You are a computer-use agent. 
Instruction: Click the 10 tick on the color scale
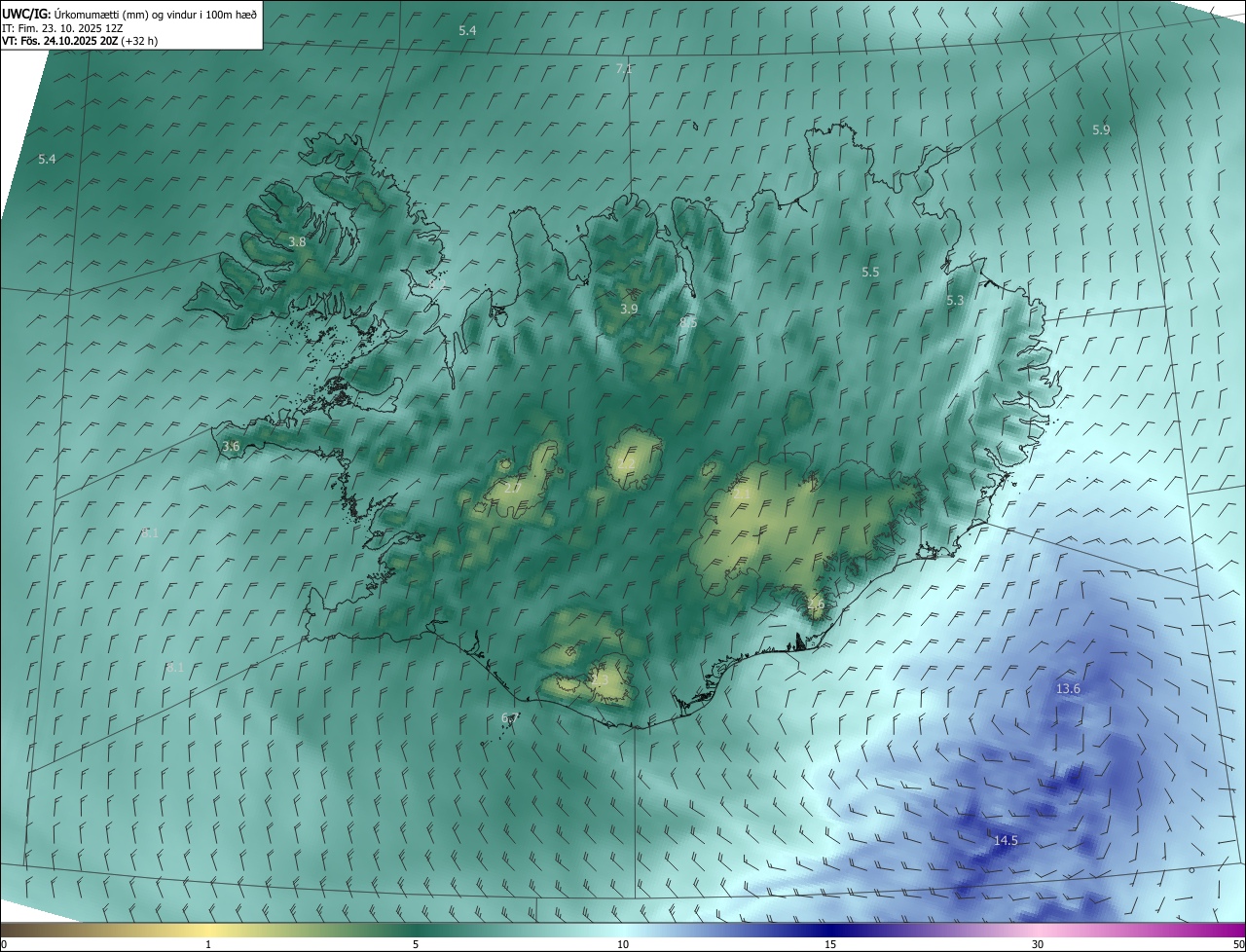(623, 945)
